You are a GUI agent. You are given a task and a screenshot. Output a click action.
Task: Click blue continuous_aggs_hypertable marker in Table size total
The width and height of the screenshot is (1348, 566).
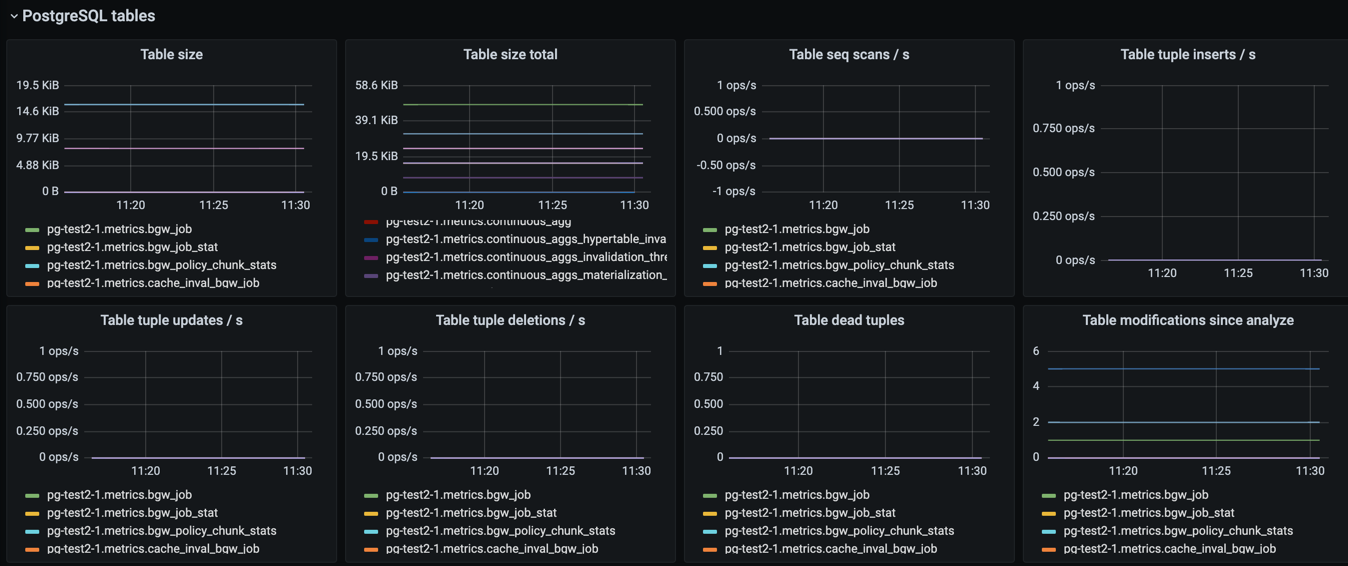tap(371, 240)
